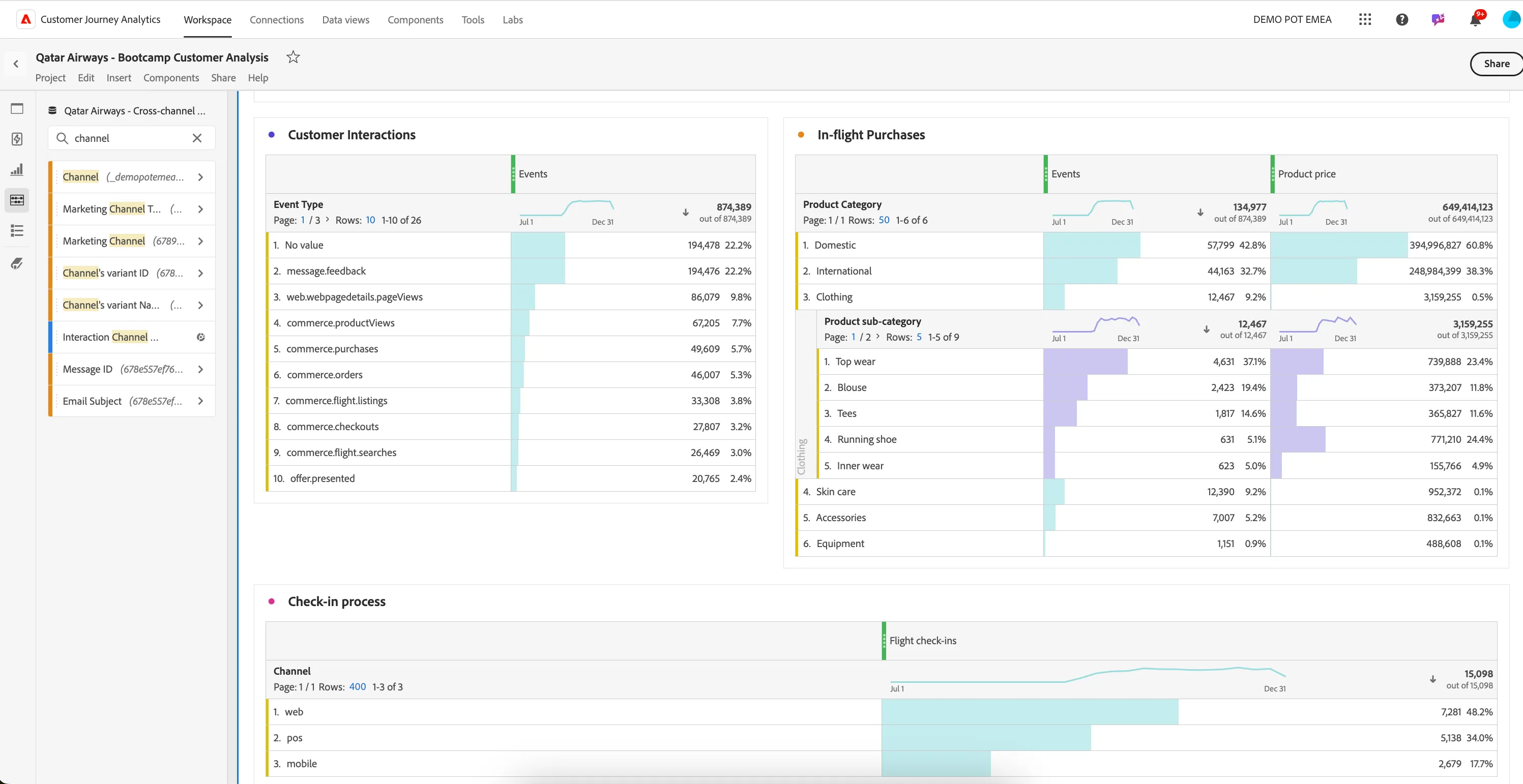Screen dimensions: 1523x784
Task: Expand the Email Subject item
Action: click(x=200, y=401)
